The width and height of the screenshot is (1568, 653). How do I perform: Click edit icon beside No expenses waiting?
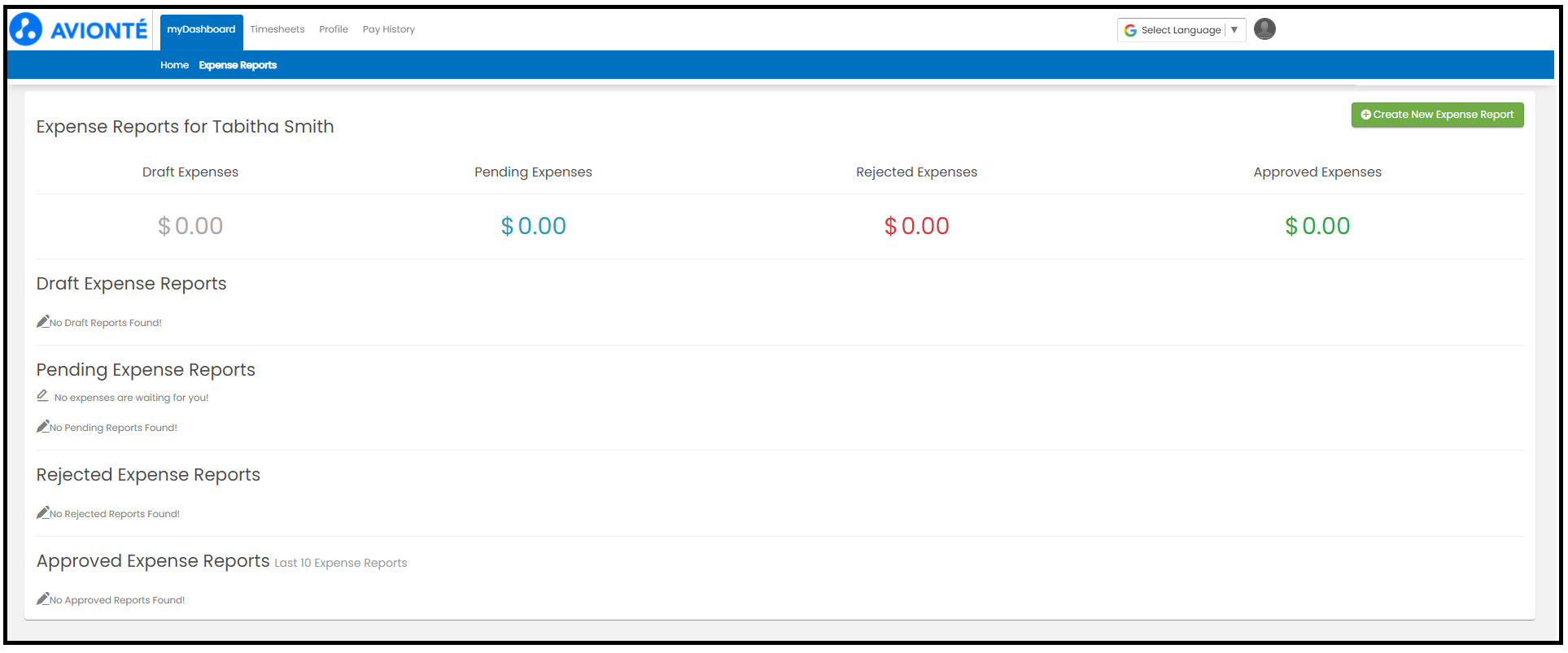pyautogui.click(x=42, y=396)
